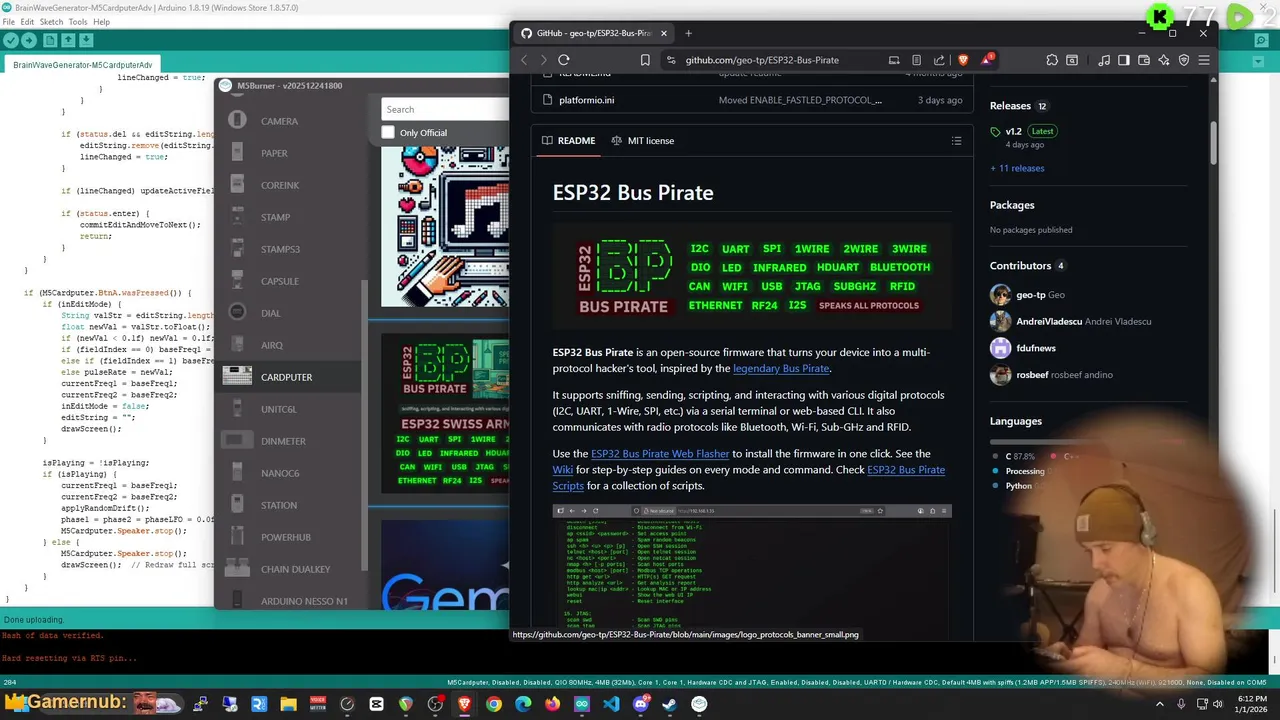
Task: Click the Arduino New sketch icon
Action: (x=50, y=40)
